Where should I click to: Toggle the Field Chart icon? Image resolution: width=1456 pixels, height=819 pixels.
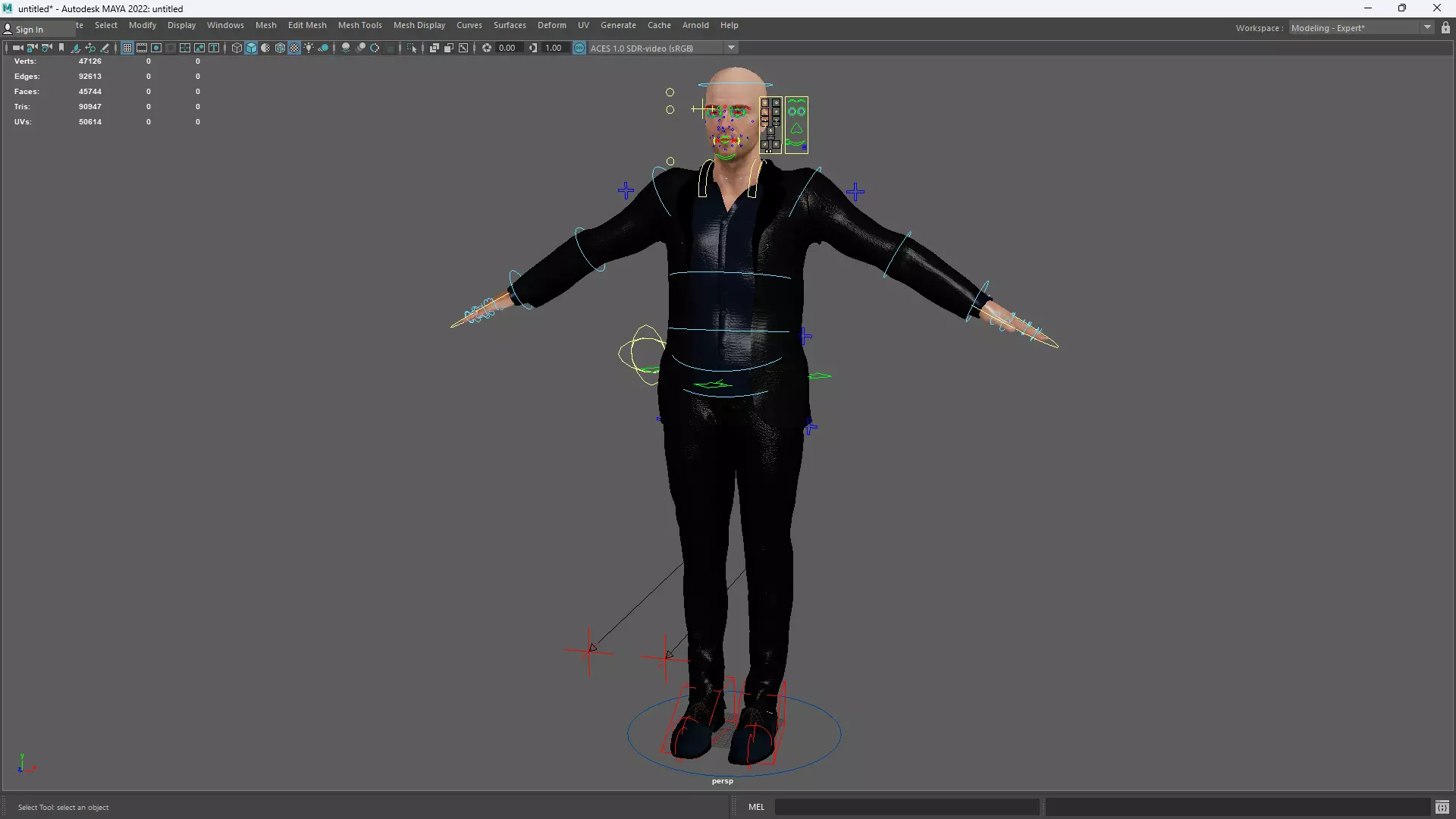[x=185, y=48]
